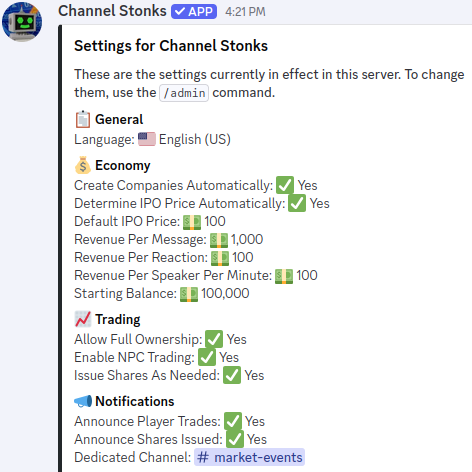Click the cash icon beside Starting Balance
The height and width of the screenshot is (472, 472).
pyautogui.click(x=189, y=294)
